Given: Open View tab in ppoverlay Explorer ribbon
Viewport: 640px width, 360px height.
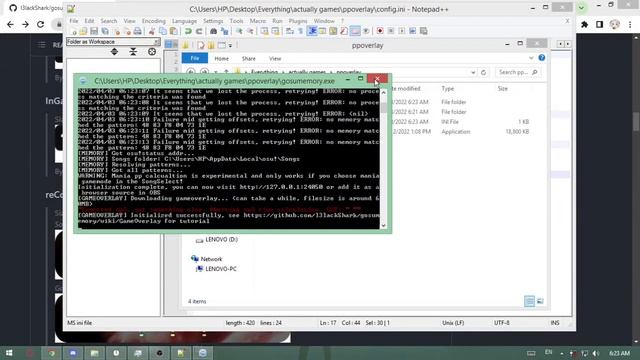Looking at the screenshot, I should coord(275,59).
